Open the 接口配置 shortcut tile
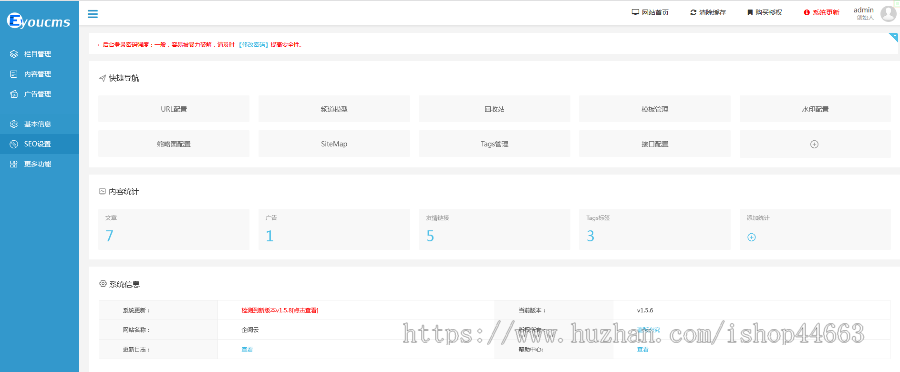This screenshot has width=900, height=372. click(655, 144)
